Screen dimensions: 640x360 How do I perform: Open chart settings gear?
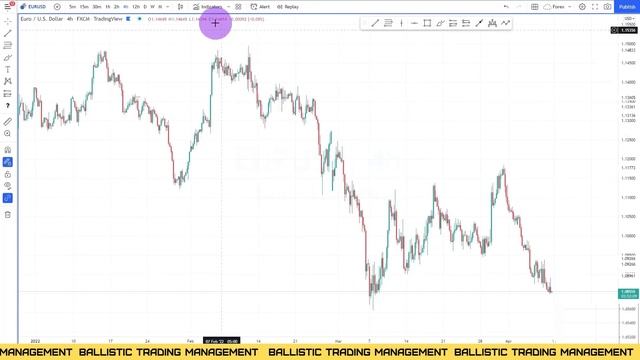[582, 7]
